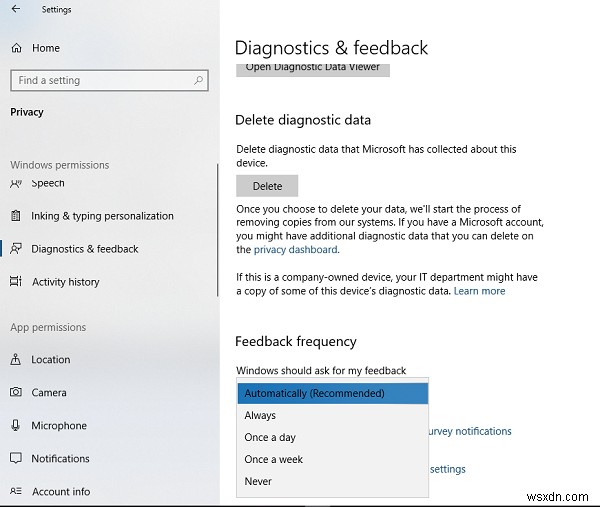Click the Inking & typing personalization icon

click(x=16, y=216)
